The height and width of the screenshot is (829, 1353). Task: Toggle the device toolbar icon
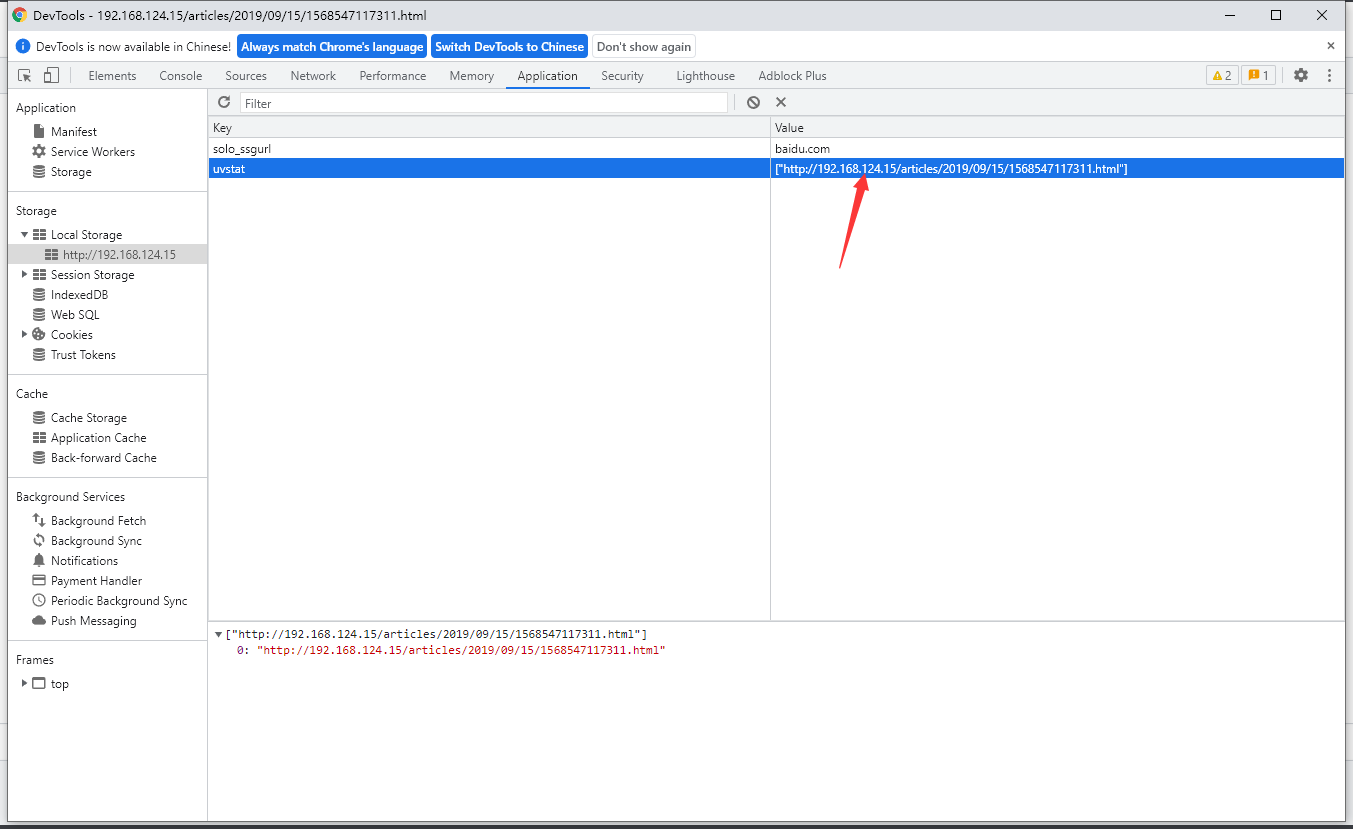coord(51,76)
